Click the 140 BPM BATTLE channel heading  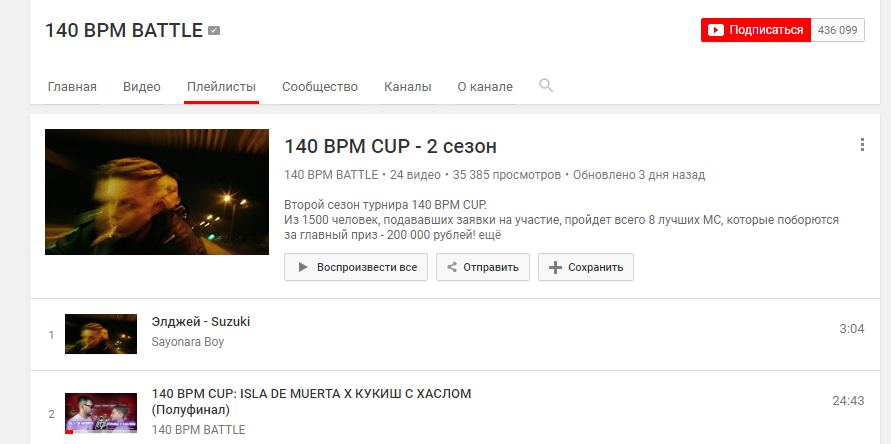click(x=124, y=30)
